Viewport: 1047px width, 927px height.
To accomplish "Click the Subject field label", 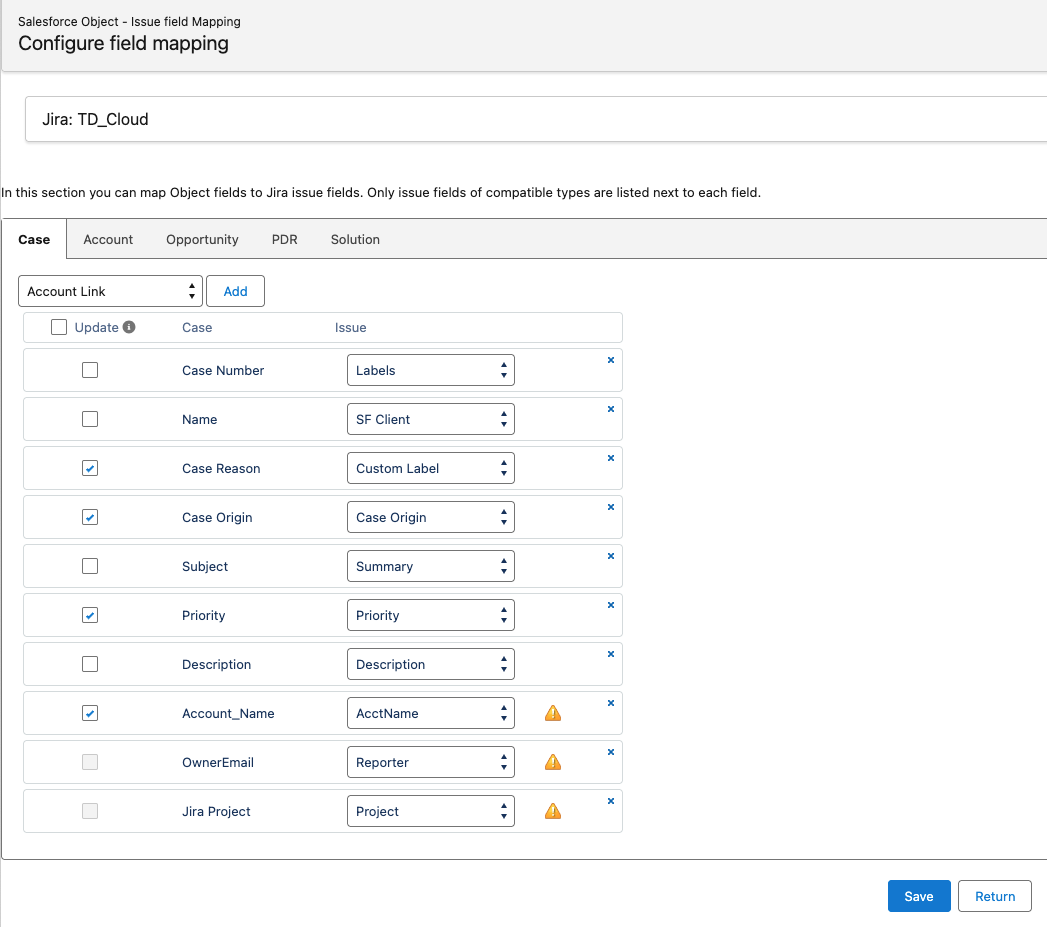I will 205,566.
